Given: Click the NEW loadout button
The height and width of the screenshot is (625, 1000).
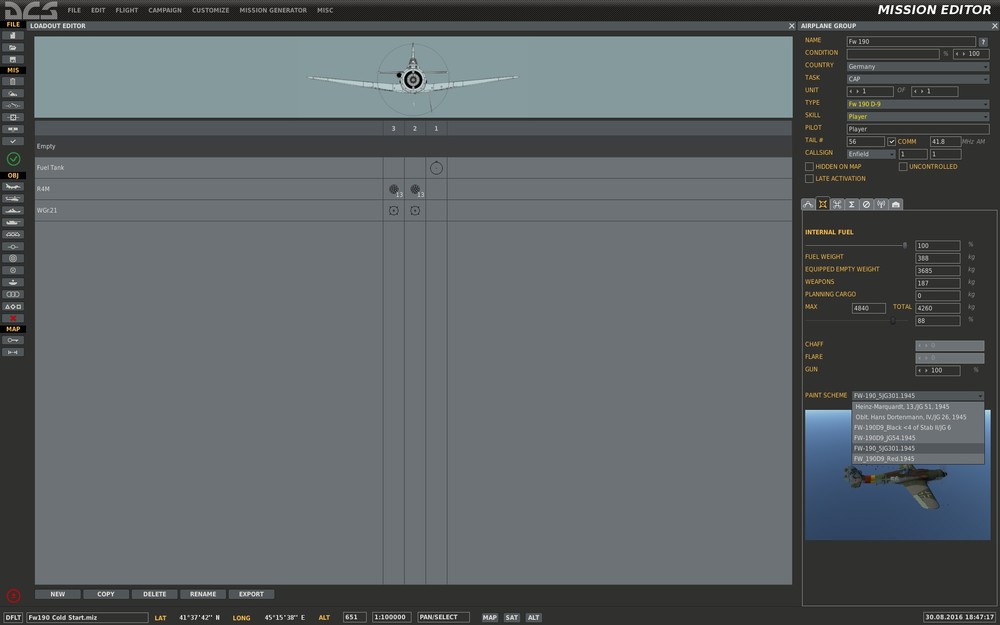Looking at the screenshot, I should click(x=57, y=594).
